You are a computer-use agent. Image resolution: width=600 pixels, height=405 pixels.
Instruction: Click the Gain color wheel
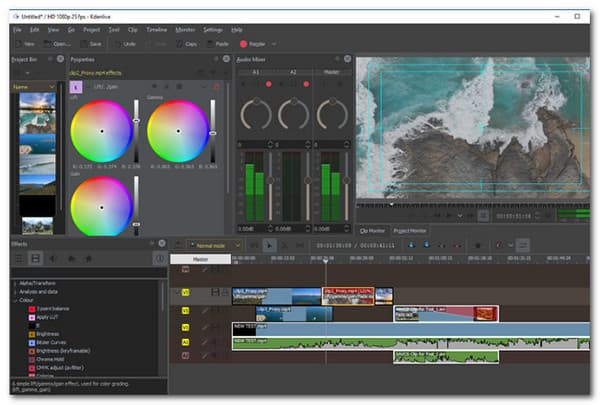[101, 207]
